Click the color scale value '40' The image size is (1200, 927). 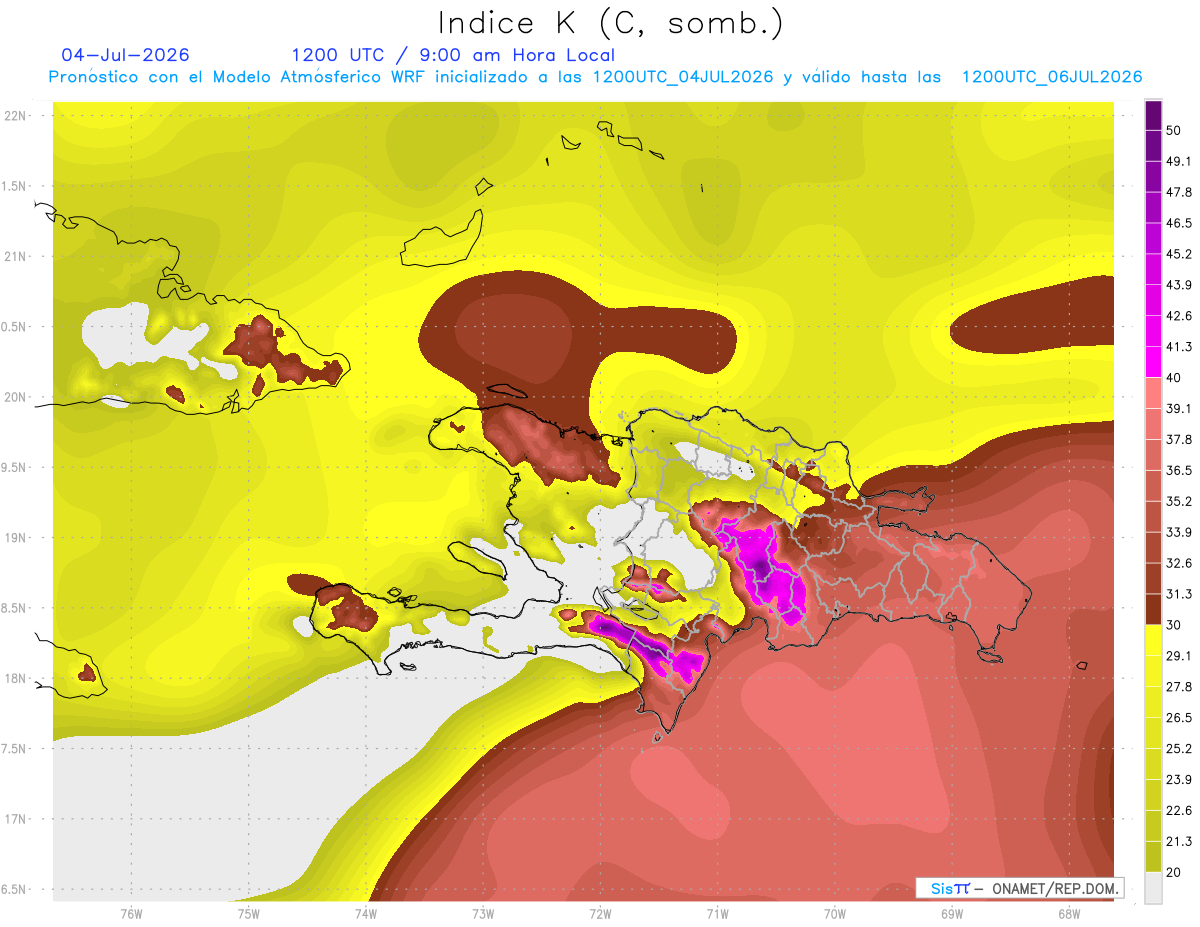pos(1174,377)
